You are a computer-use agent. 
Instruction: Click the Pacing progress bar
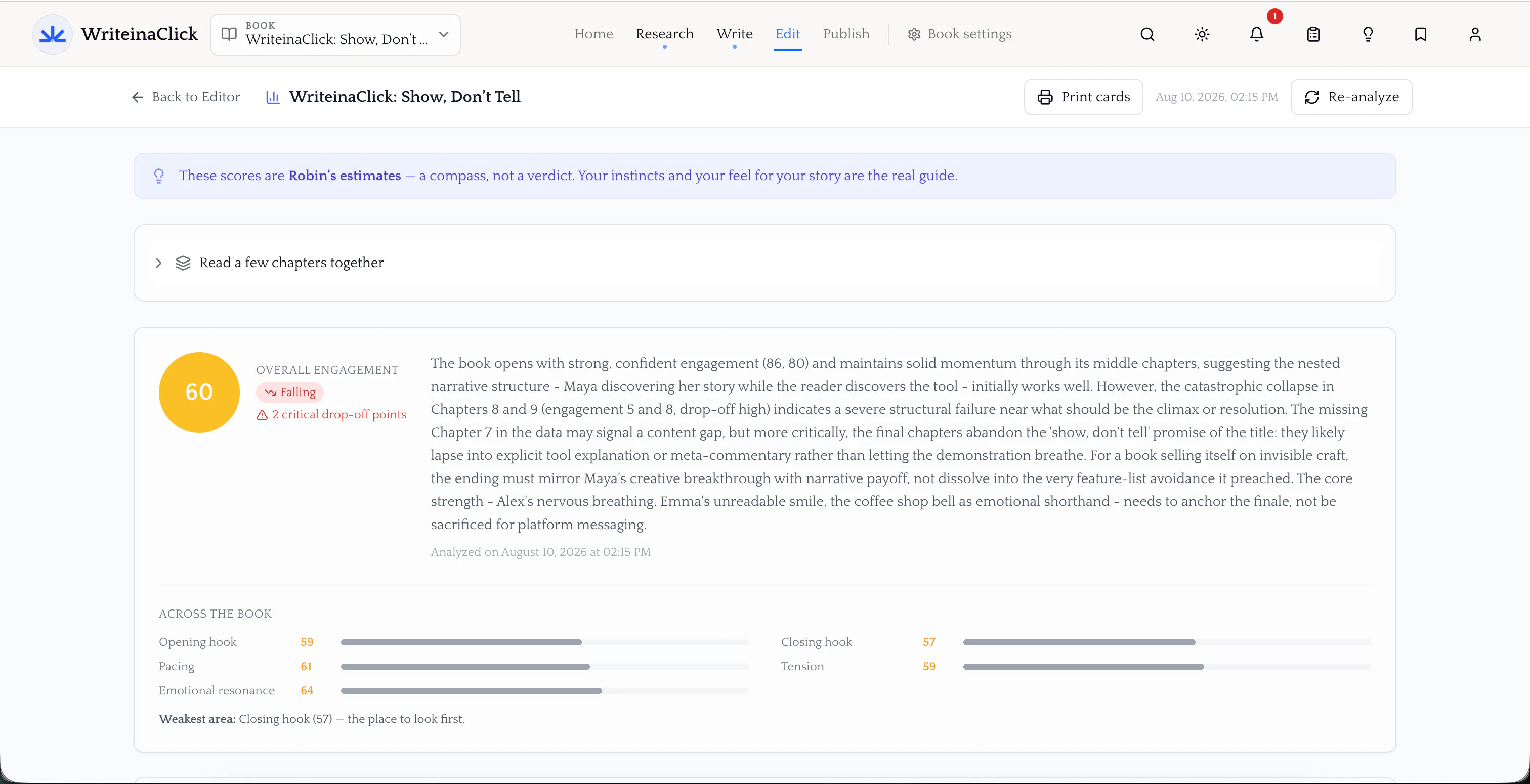click(544, 667)
